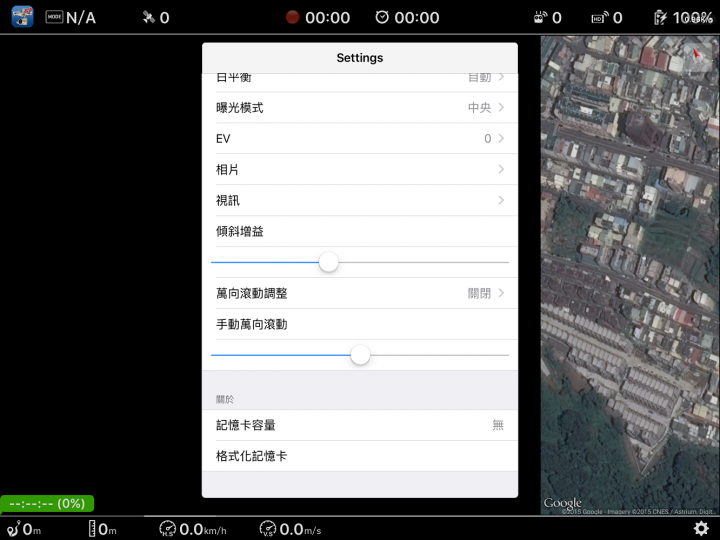Open the 視訊 video settings
Viewport: 720px width, 540px height.
point(360,200)
